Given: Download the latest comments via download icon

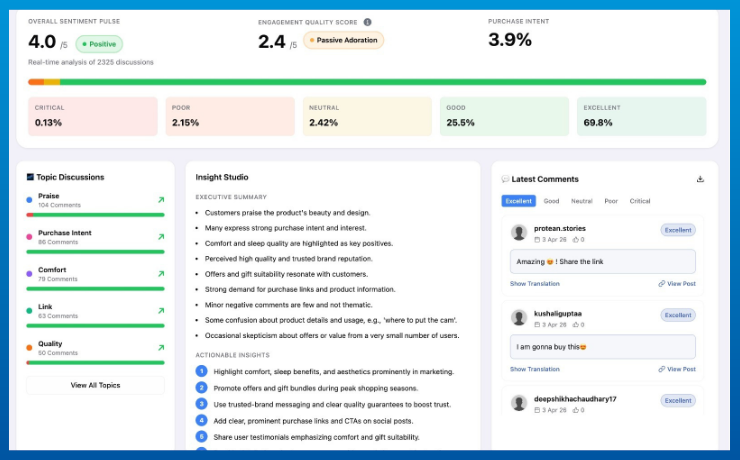Looking at the screenshot, I should 700,179.
